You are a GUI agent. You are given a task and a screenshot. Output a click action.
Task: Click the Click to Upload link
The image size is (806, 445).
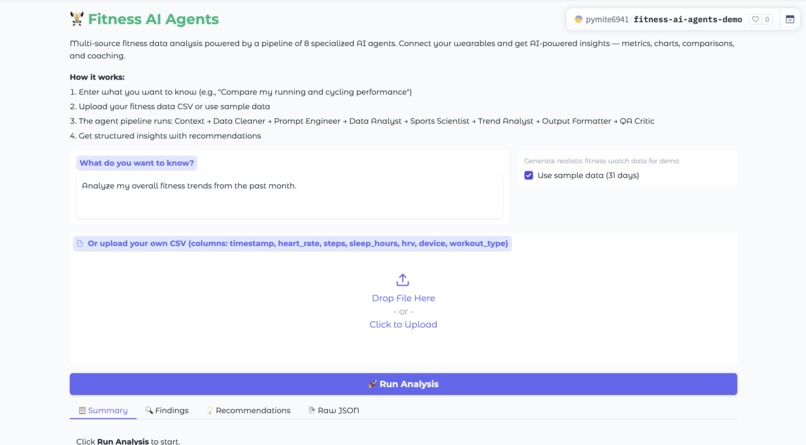click(403, 324)
